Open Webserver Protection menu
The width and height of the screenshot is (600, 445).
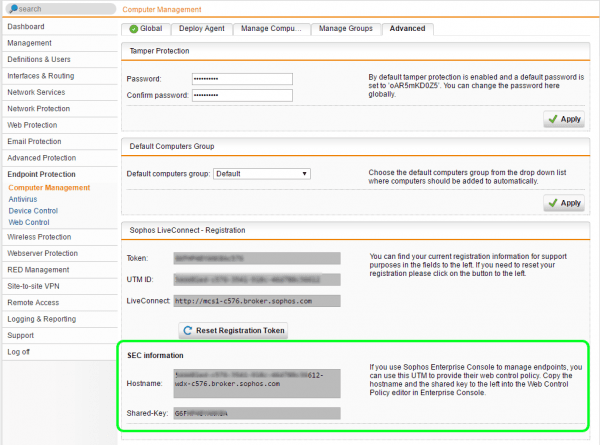[x=60, y=253]
